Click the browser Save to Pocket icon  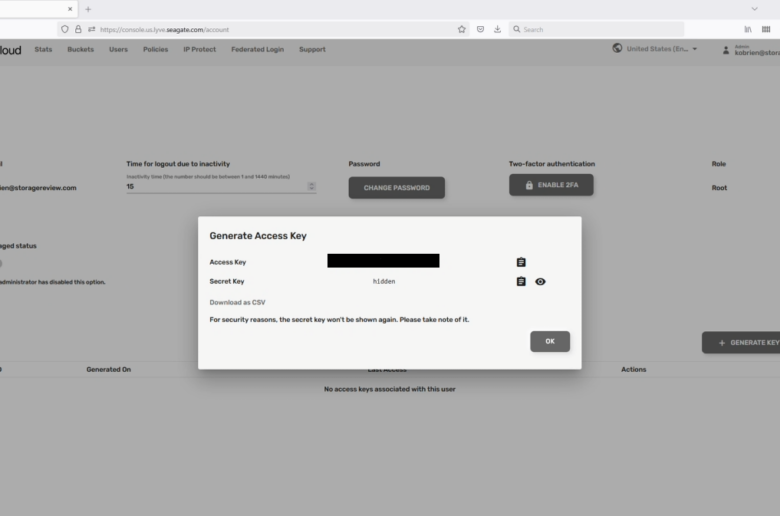coord(480,29)
